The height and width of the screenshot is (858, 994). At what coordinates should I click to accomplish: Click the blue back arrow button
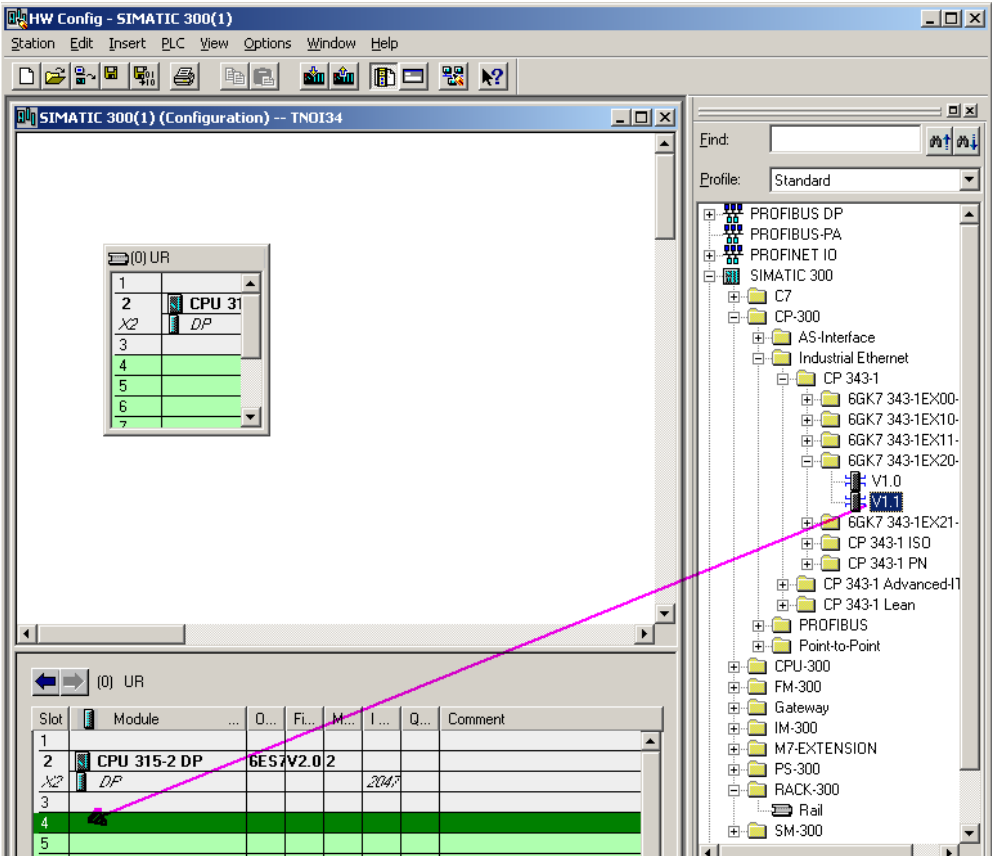pos(46,682)
